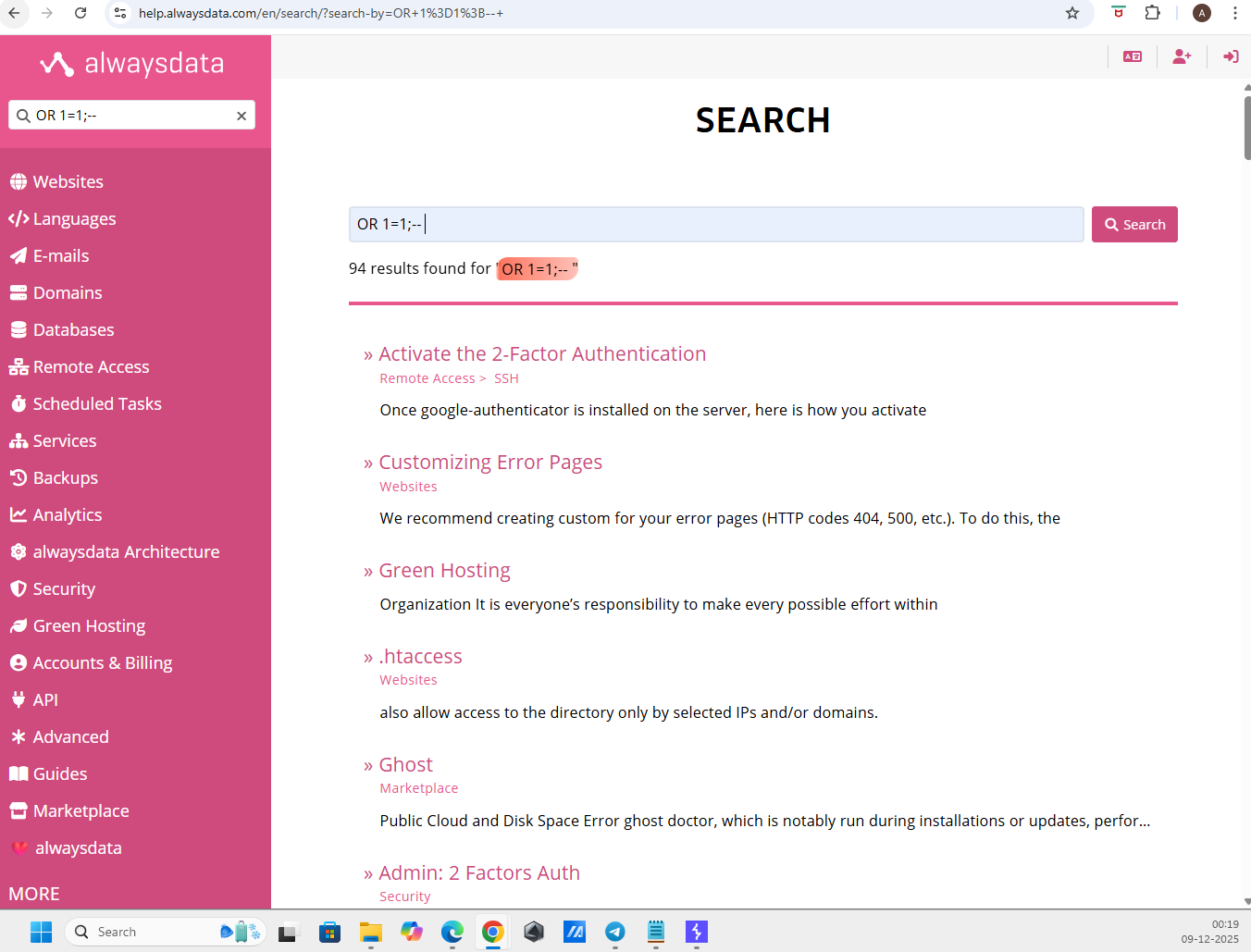Open the Windows Start menu

(x=41, y=932)
